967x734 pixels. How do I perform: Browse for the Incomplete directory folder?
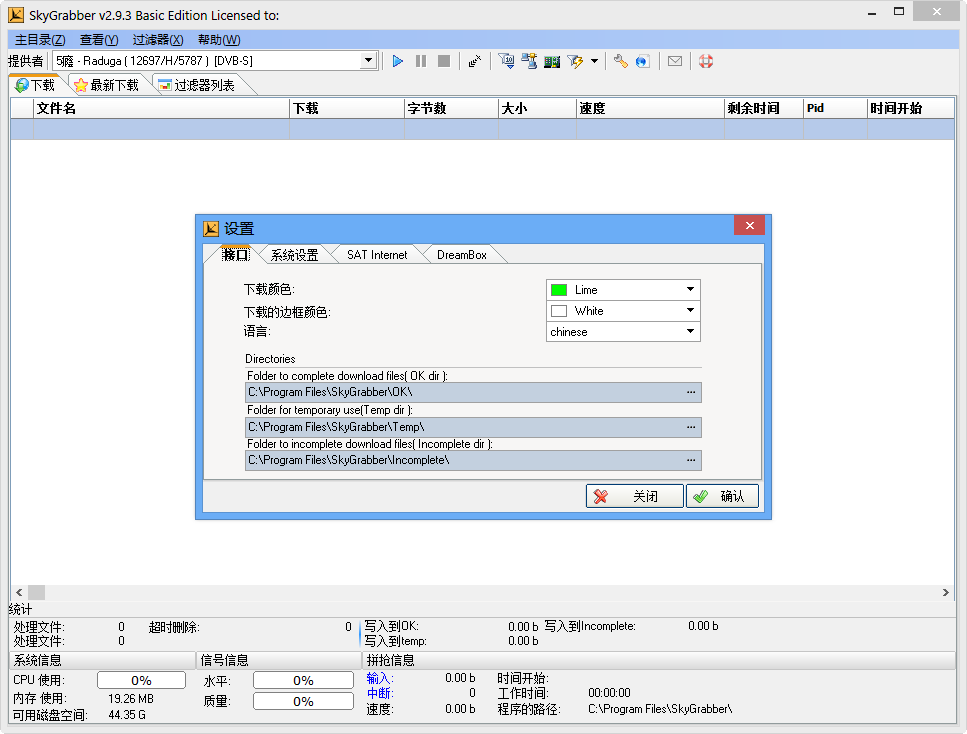(691, 460)
